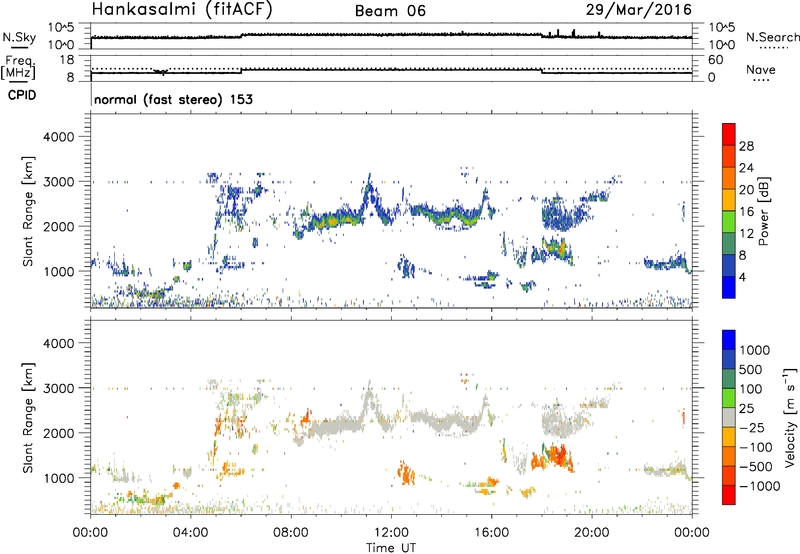Image resolution: width=800 pixels, height=554 pixels.
Task: Click the Time UT axis label
Action: (390, 547)
